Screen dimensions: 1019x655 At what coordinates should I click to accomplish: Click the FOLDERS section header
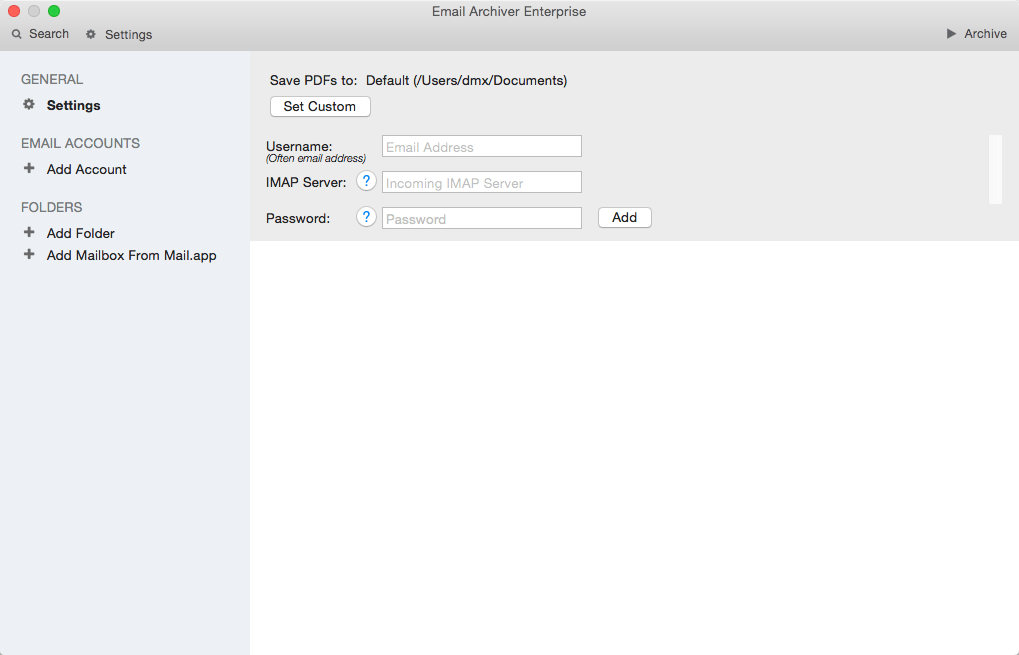(x=51, y=207)
